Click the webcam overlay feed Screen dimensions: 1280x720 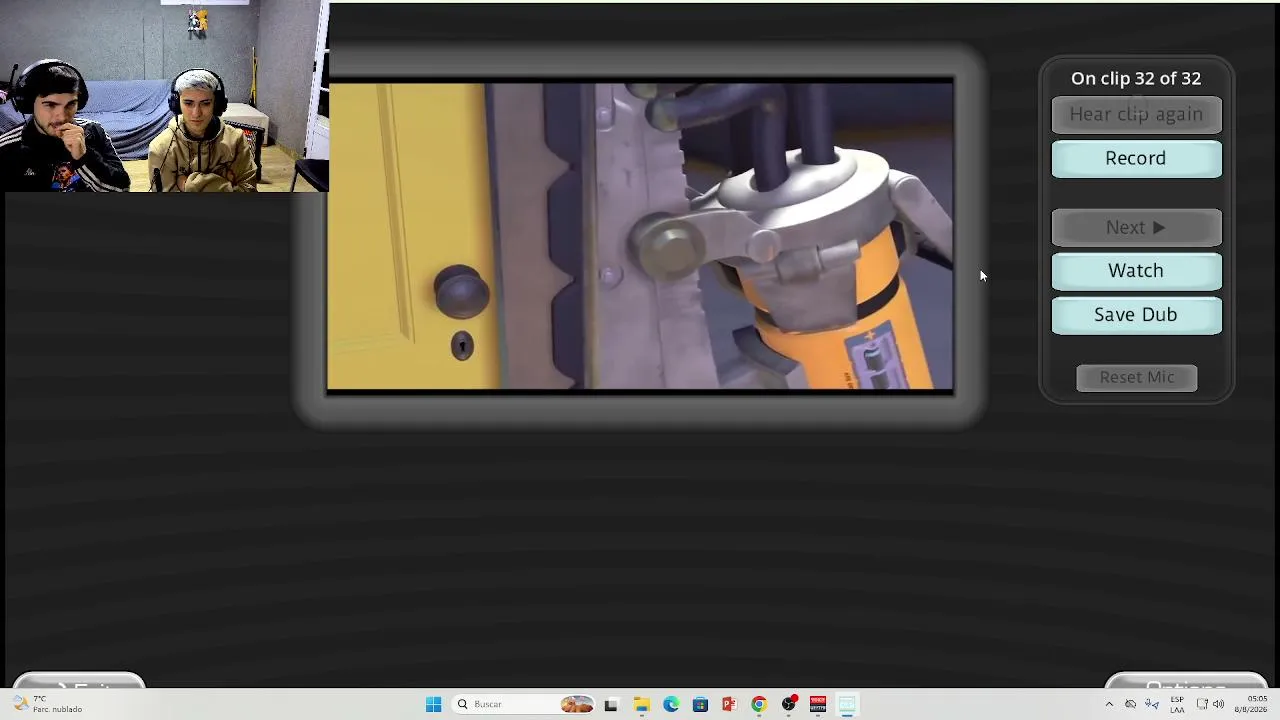click(164, 96)
